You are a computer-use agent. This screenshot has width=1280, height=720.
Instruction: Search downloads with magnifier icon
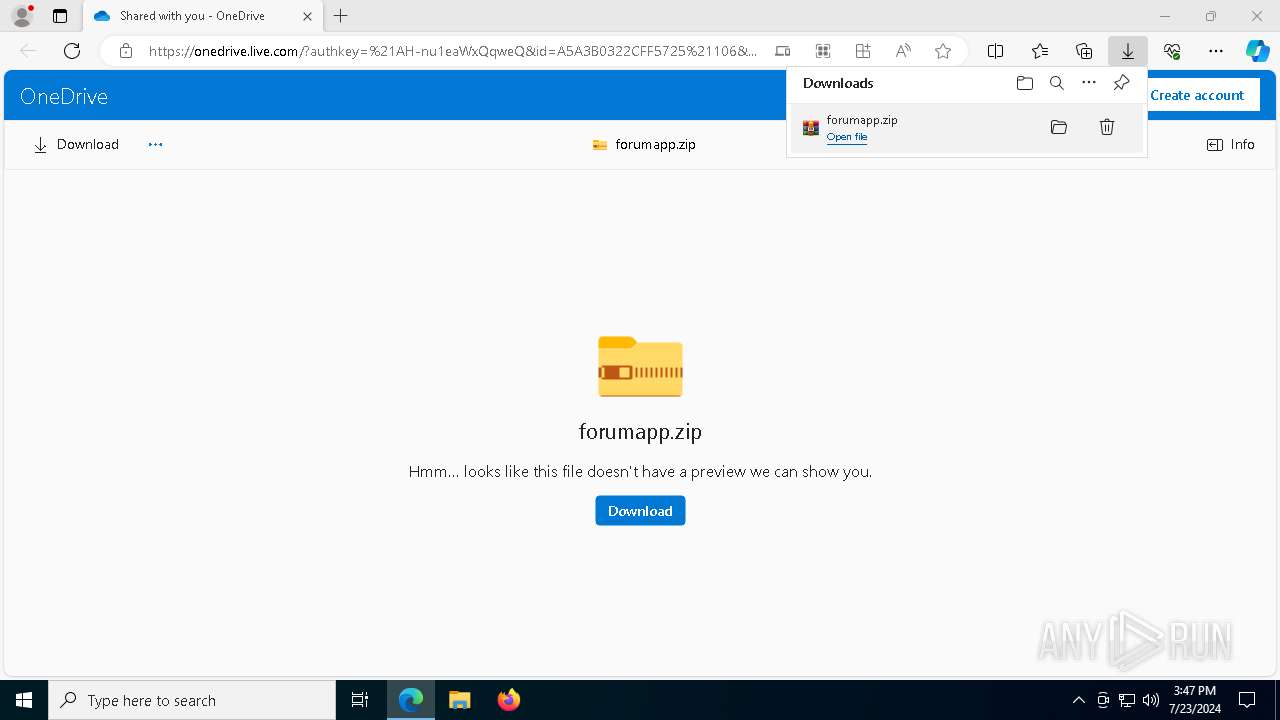1057,83
